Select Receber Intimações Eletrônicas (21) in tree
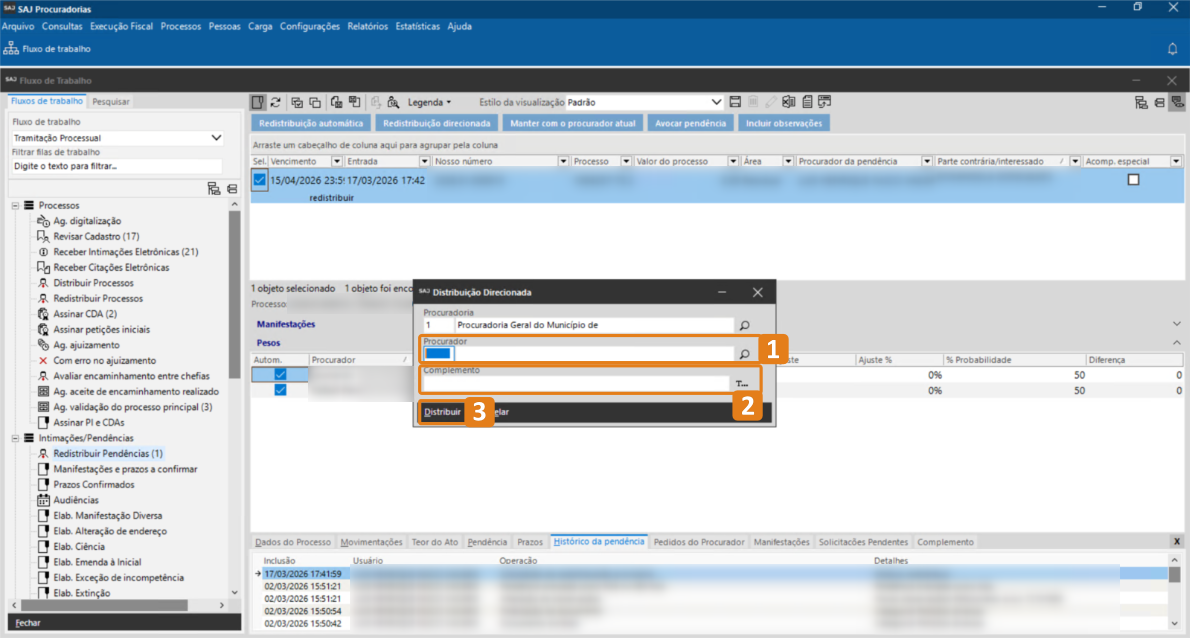The width and height of the screenshot is (1190, 638). [x=125, y=252]
